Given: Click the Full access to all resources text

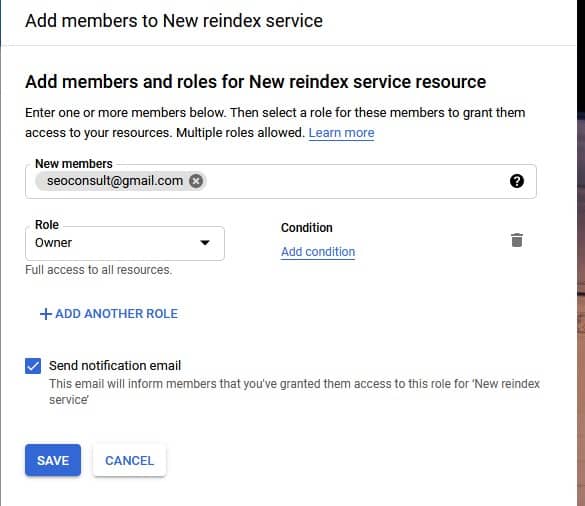Looking at the screenshot, I should (x=98, y=270).
